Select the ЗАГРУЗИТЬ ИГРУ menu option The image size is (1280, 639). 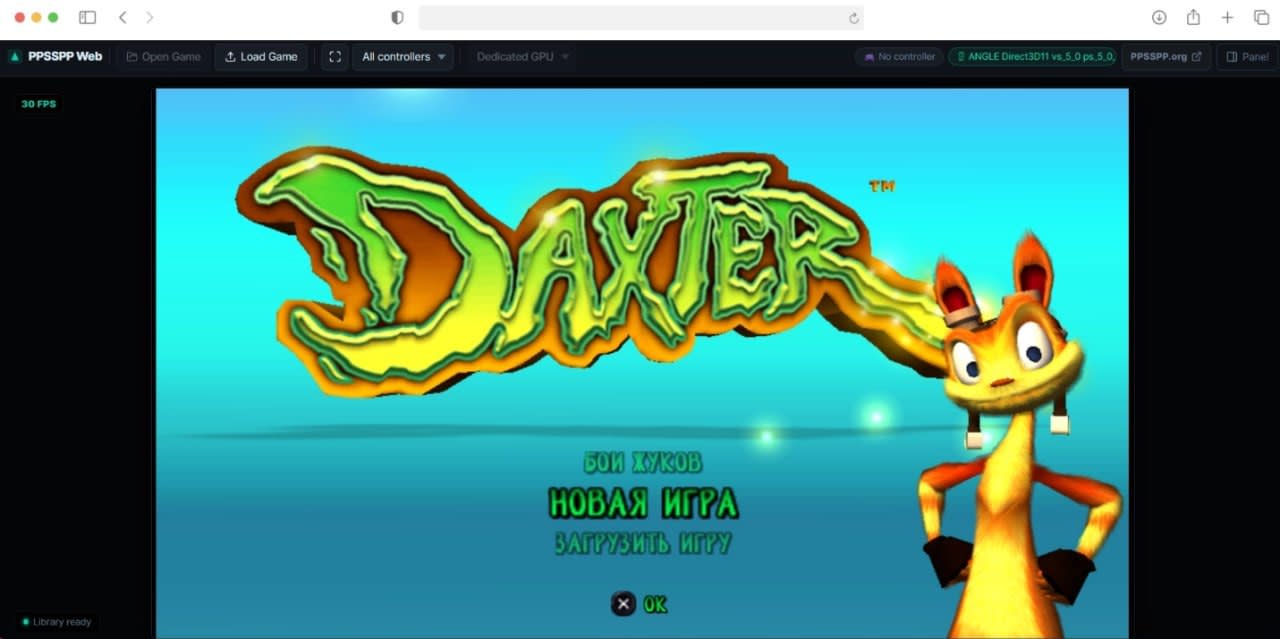click(643, 543)
